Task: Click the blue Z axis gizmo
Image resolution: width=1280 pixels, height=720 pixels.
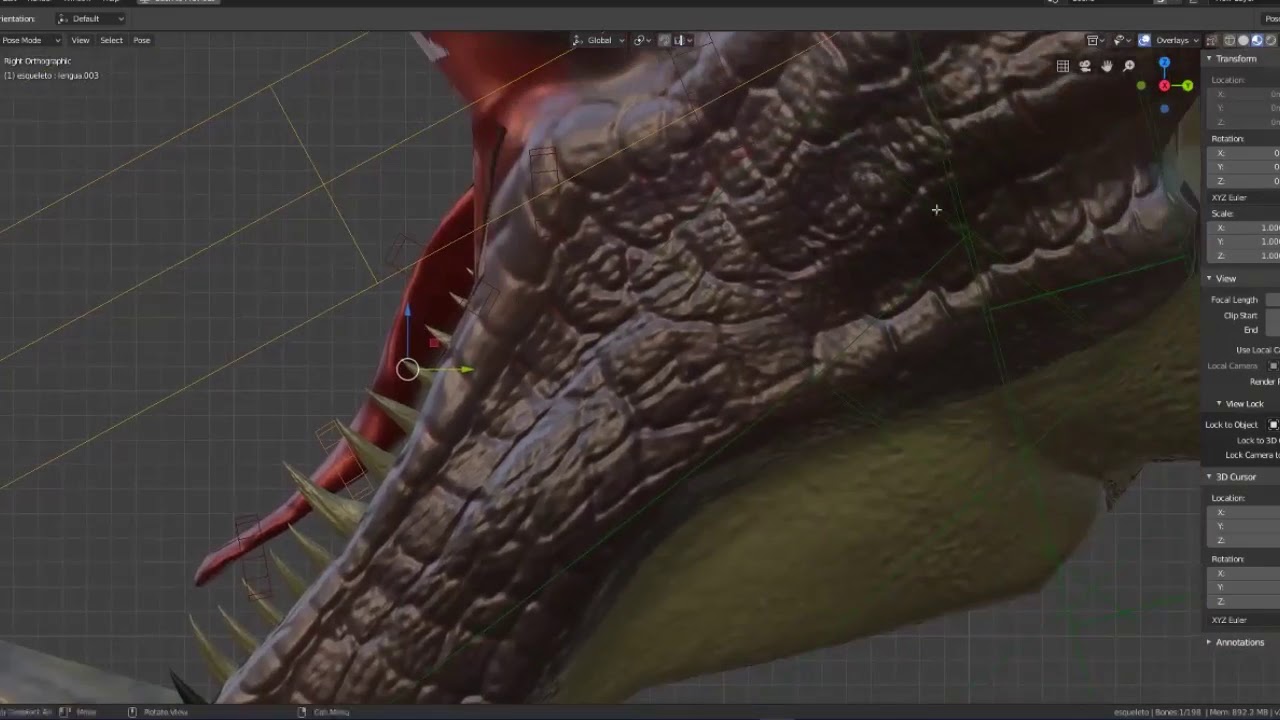Action: point(1164,63)
